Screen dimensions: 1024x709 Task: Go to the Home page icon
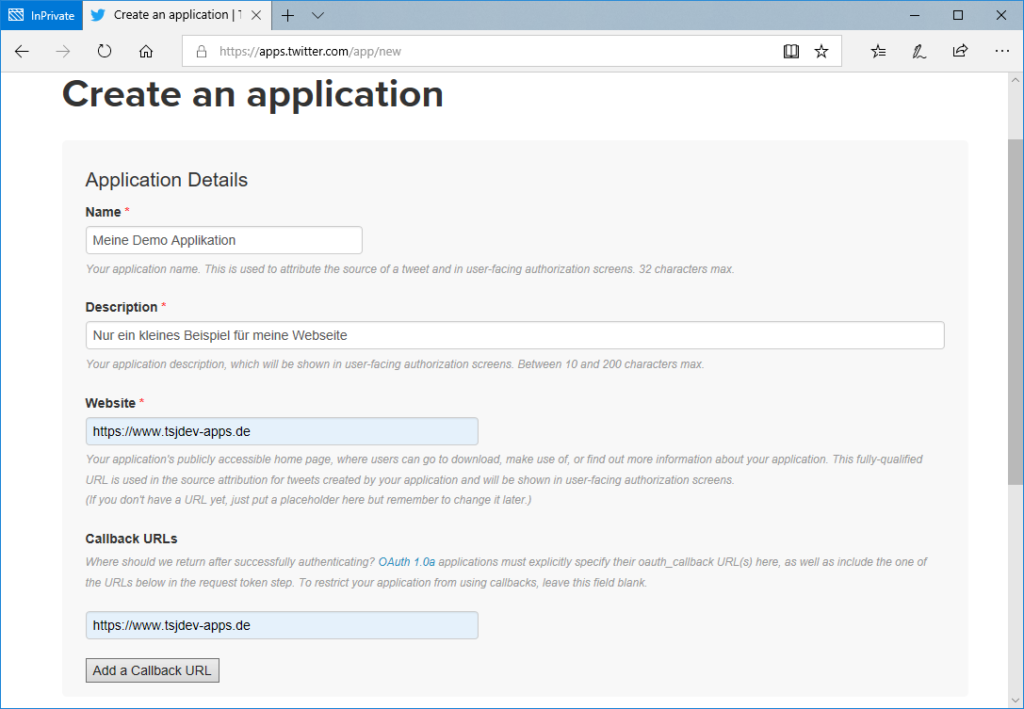146,51
